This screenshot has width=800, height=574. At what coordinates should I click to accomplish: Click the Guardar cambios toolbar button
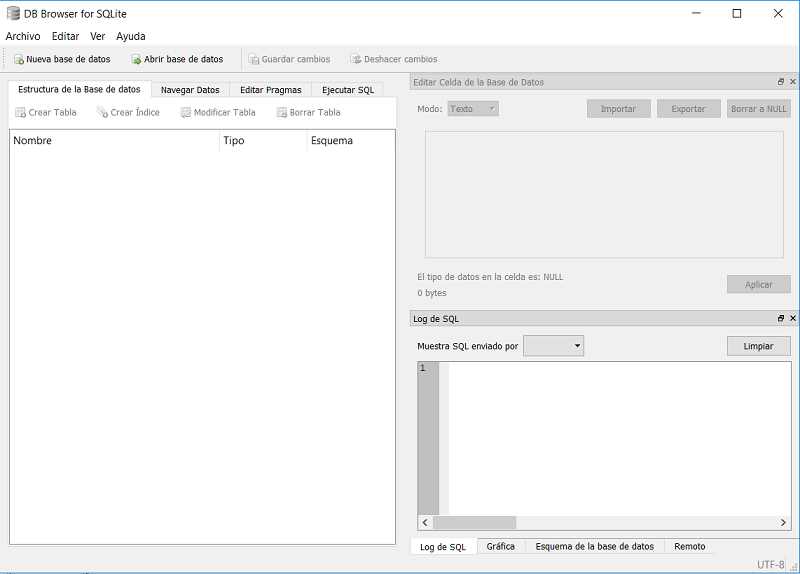point(289,59)
